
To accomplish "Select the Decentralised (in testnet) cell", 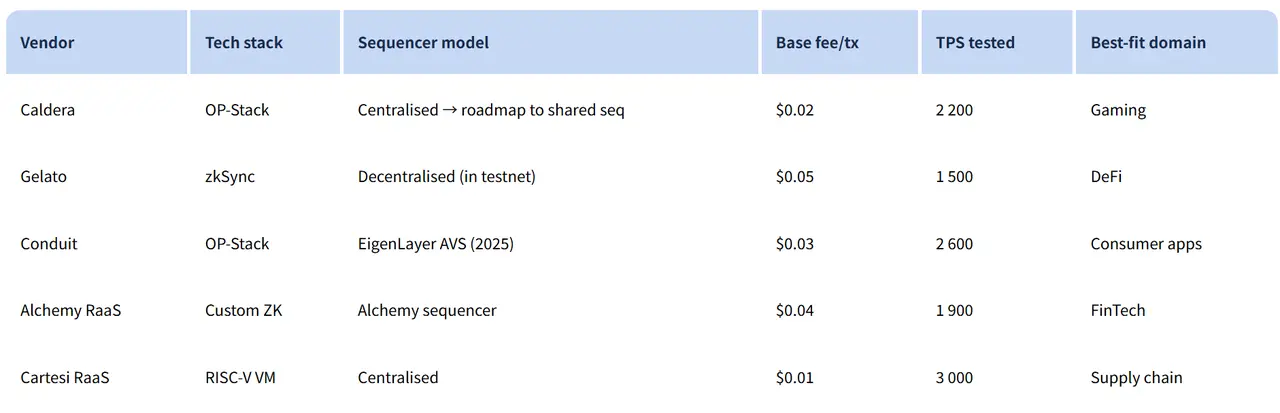I will tap(447, 177).
